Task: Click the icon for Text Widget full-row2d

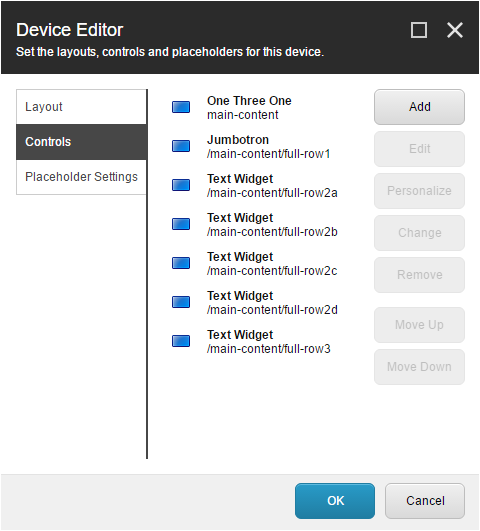Action: pyautogui.click(x=181, y=302)
